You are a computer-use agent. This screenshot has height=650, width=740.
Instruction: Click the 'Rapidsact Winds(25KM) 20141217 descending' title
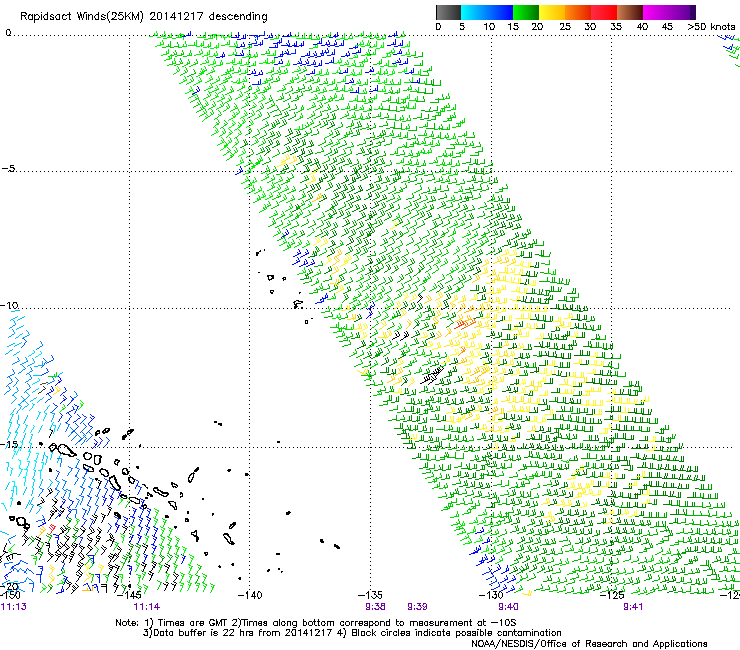click(143, 16)
